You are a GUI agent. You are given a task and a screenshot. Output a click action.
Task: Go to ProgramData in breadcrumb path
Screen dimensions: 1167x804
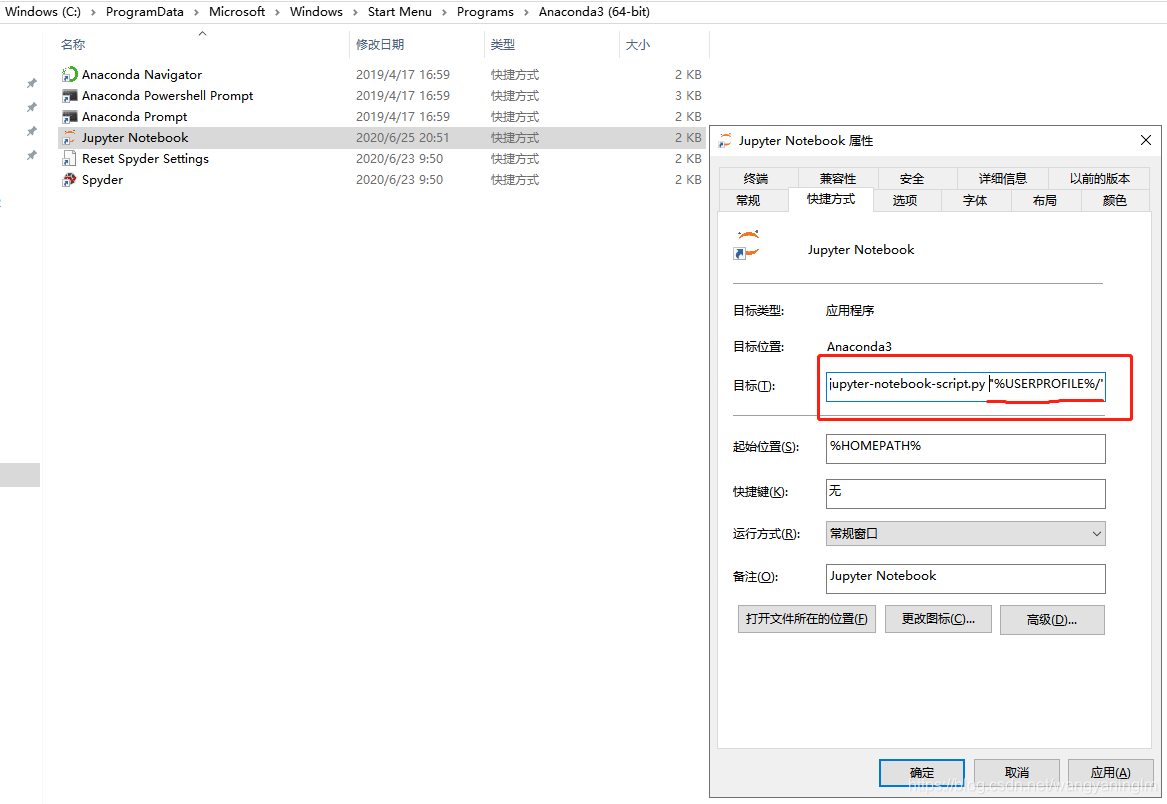point(144,12)
